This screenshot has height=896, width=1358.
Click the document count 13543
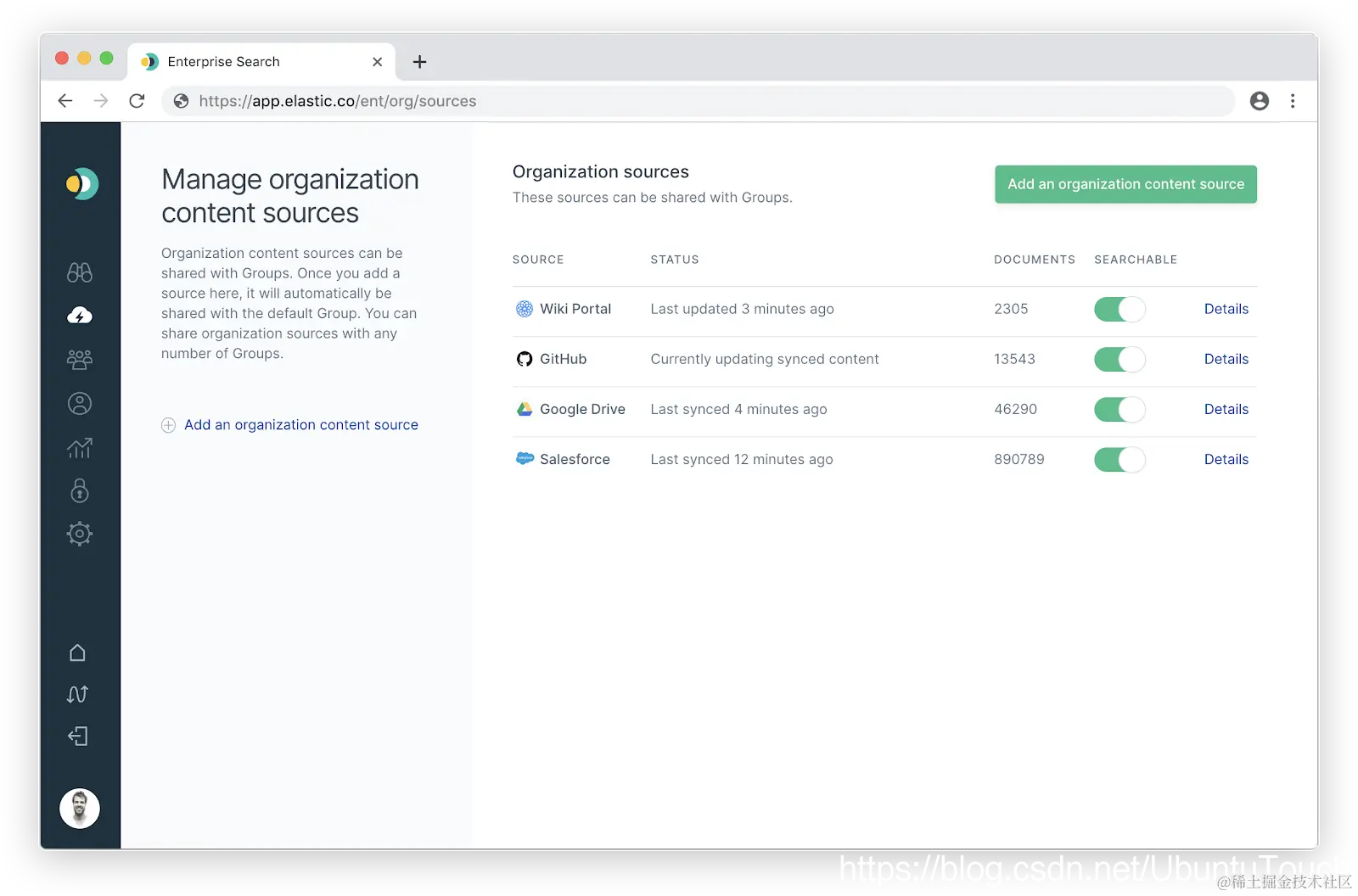pos(1014,359)
